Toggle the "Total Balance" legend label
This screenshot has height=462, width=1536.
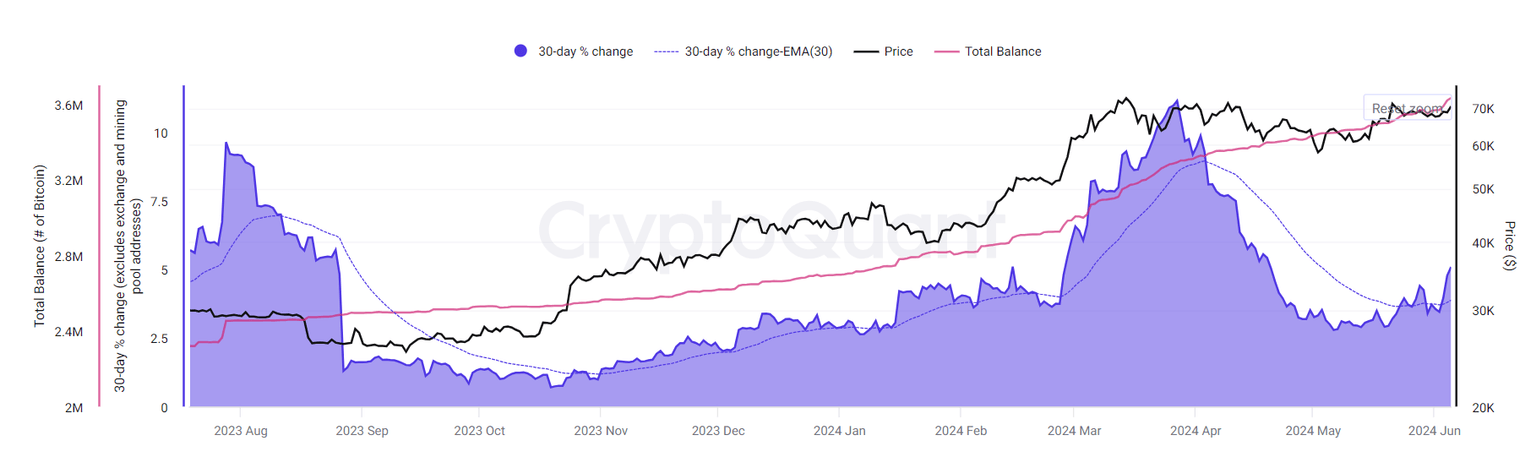(1003, 51)
